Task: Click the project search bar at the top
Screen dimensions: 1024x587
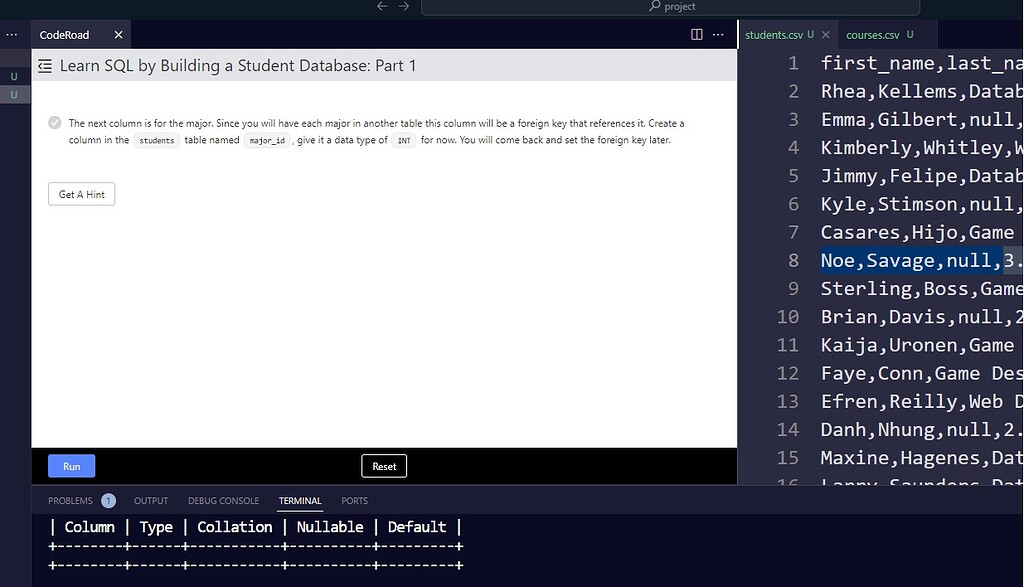Action: 672,6
